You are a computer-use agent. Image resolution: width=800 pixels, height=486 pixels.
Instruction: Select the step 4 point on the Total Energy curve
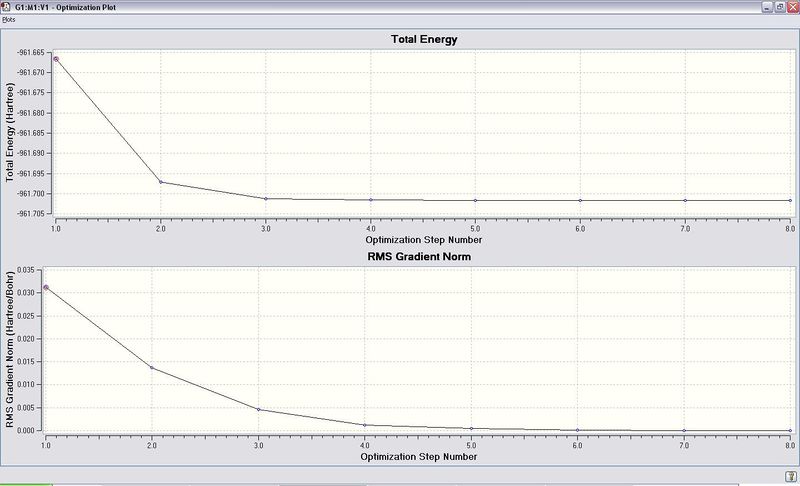371,200
